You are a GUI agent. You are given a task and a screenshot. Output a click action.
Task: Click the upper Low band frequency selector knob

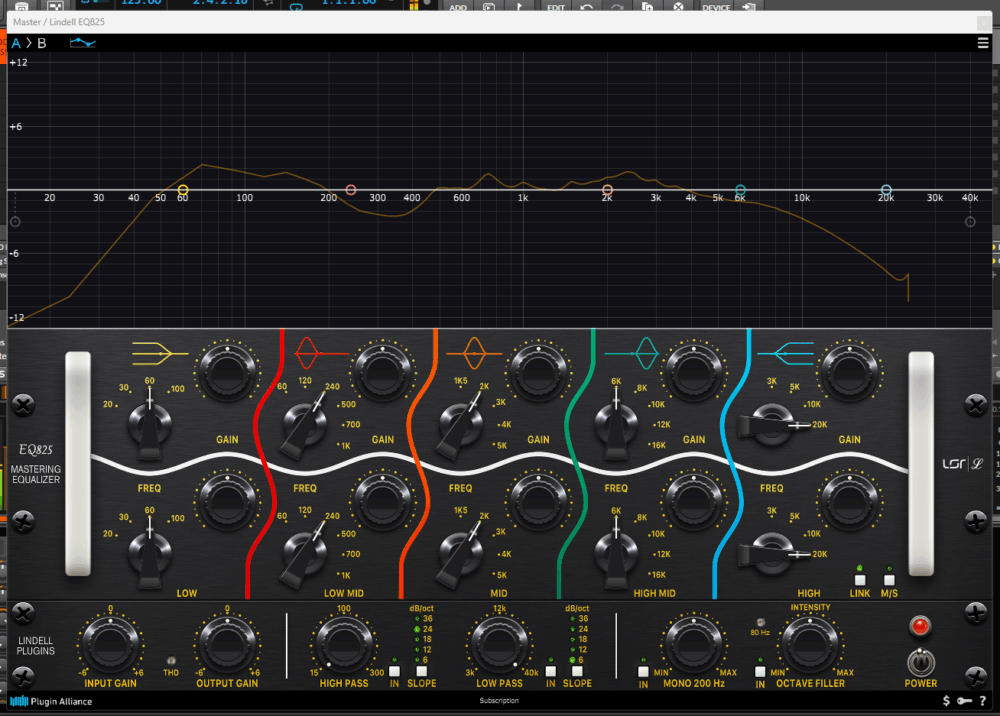[150, 424]
